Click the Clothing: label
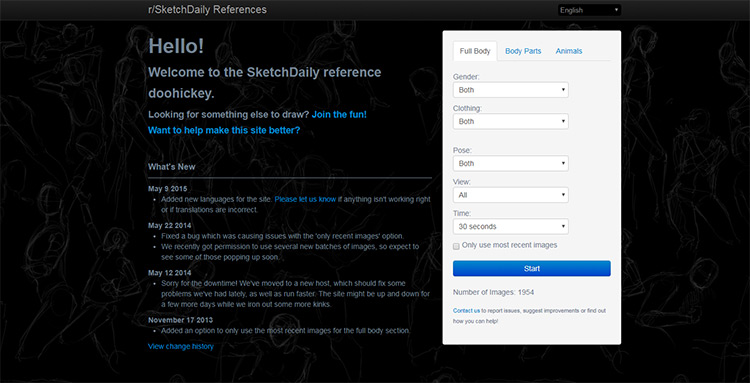The height and width of the screenshot is (383, 750). pos(467,109)
